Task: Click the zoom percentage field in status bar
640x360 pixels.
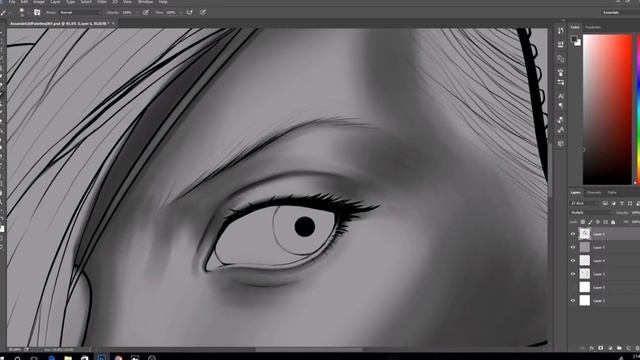Action: [x=15, y=350]
